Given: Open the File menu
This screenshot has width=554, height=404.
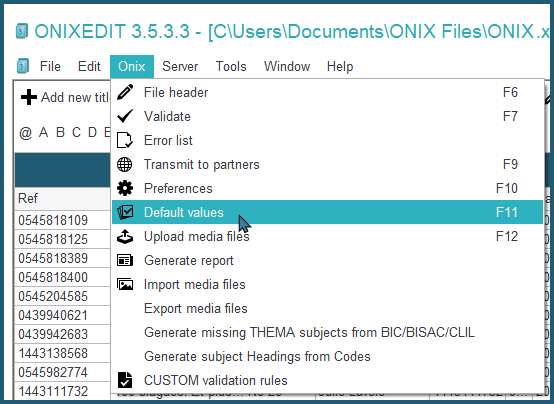Looking at the screenshot, I should point(50,66).
